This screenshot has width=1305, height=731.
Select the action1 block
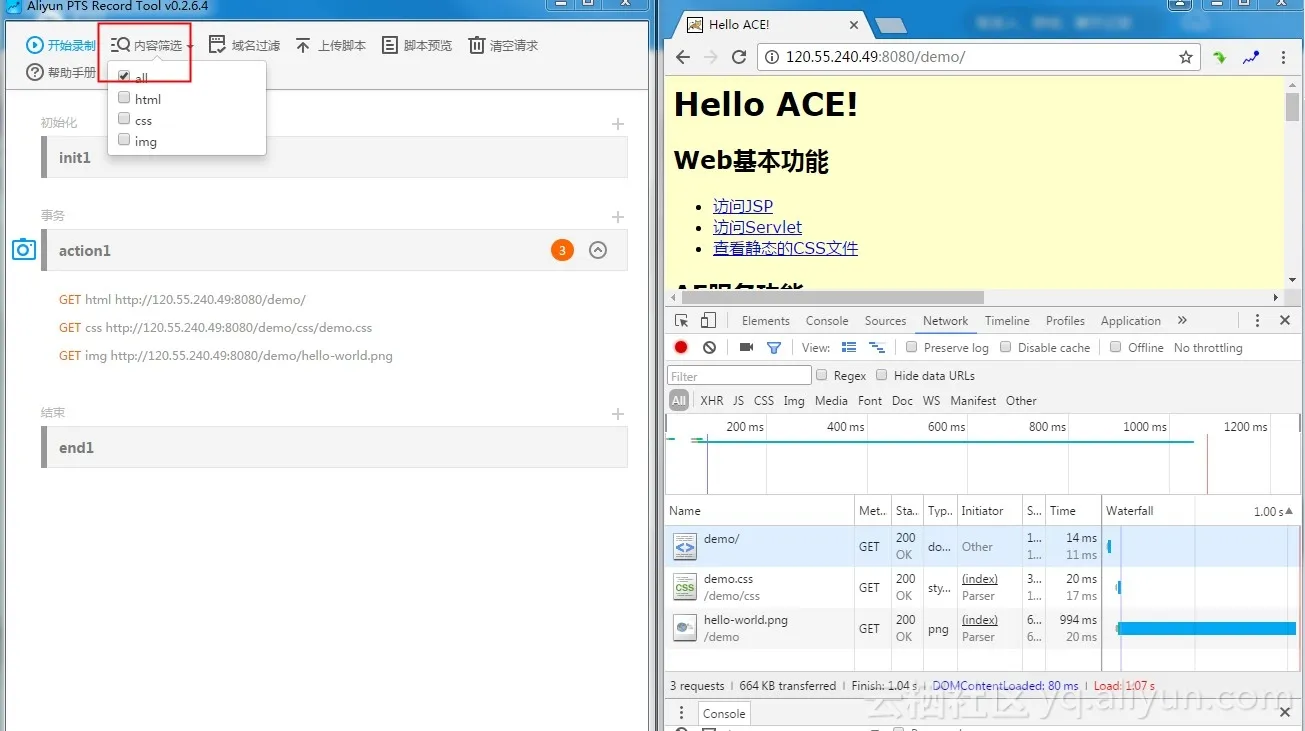[334, 250]
